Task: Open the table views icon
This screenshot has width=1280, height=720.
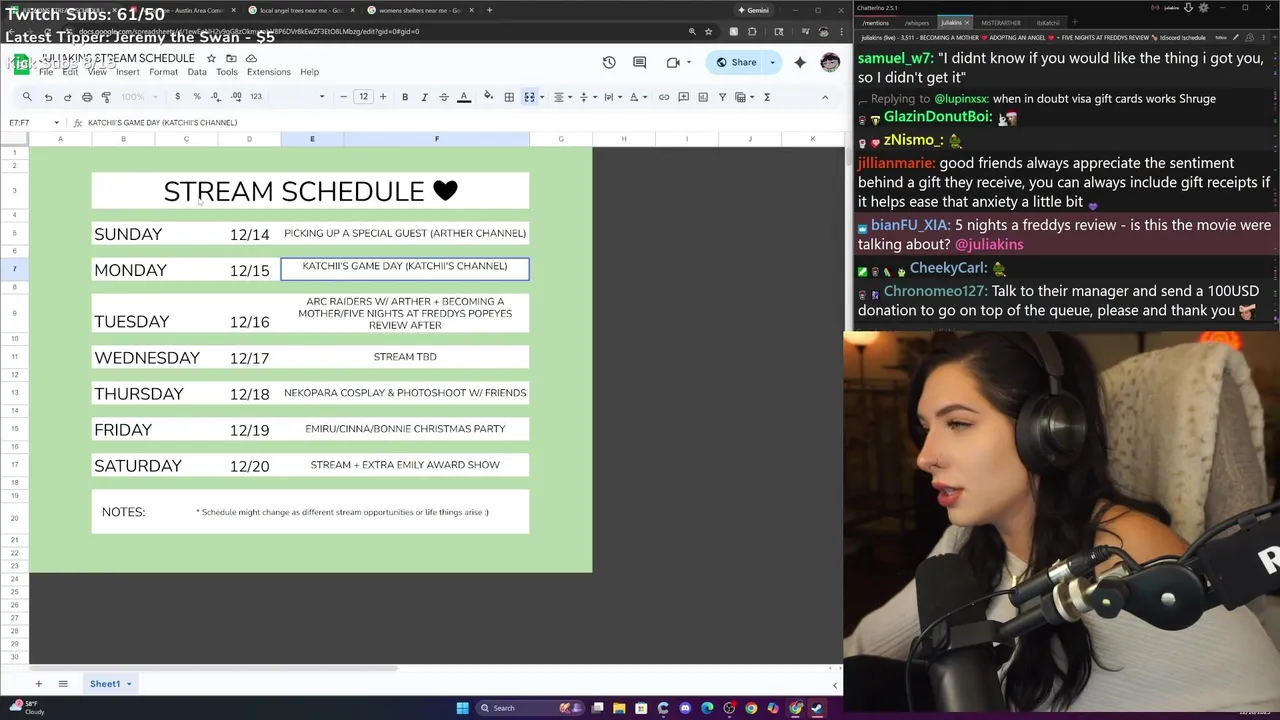Action: [x=743, y=97]
